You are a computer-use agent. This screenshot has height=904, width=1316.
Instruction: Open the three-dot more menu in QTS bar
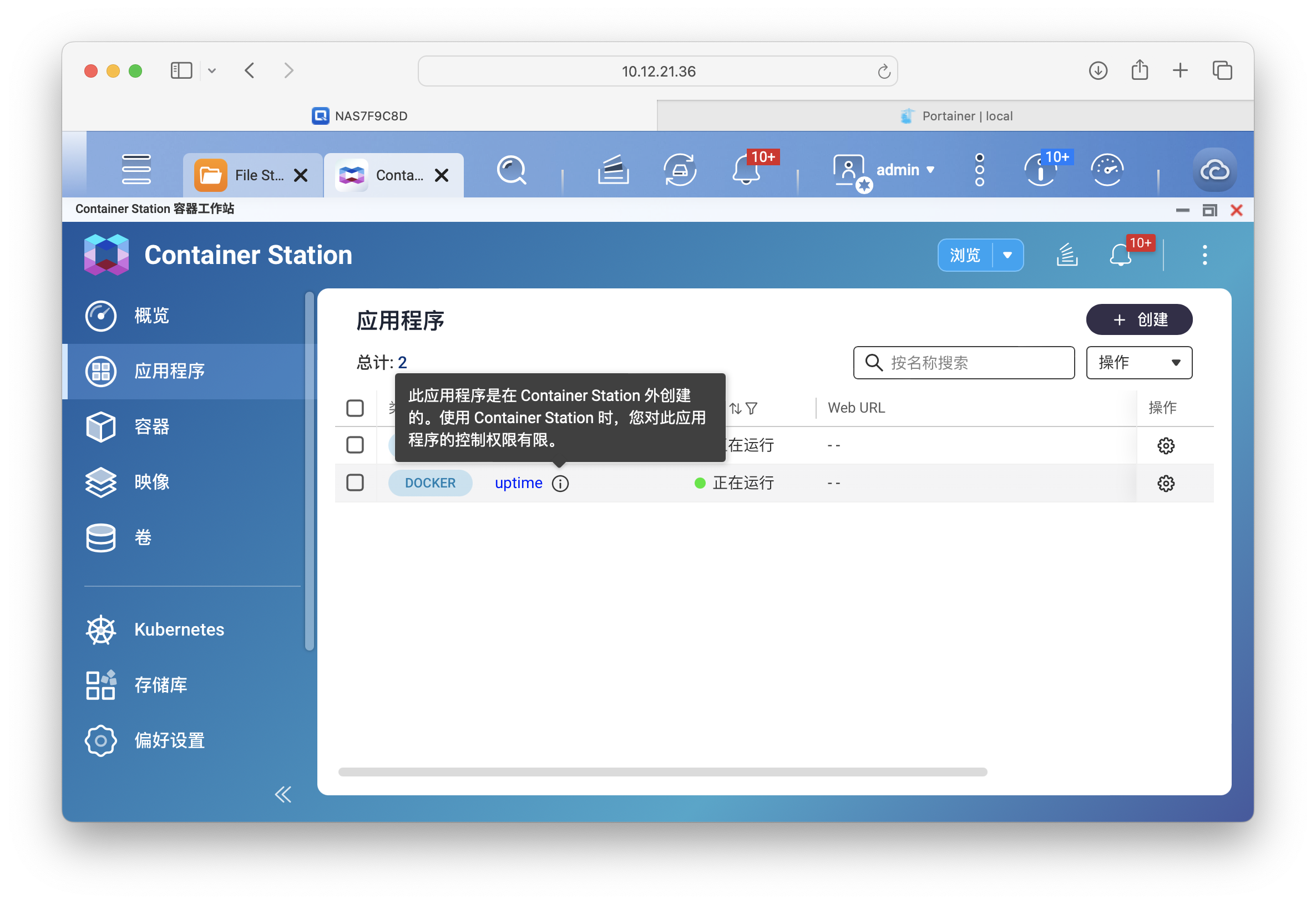tap(979, 169)
